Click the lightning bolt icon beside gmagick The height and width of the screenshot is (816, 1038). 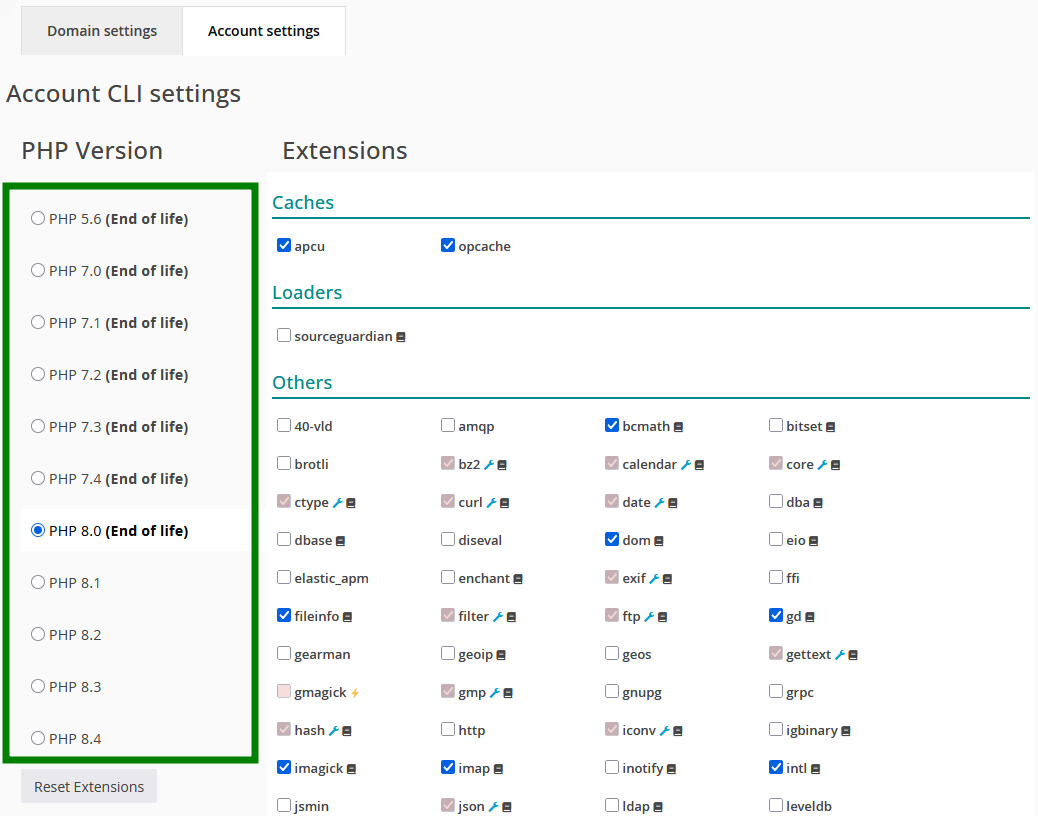pos(355,693)
